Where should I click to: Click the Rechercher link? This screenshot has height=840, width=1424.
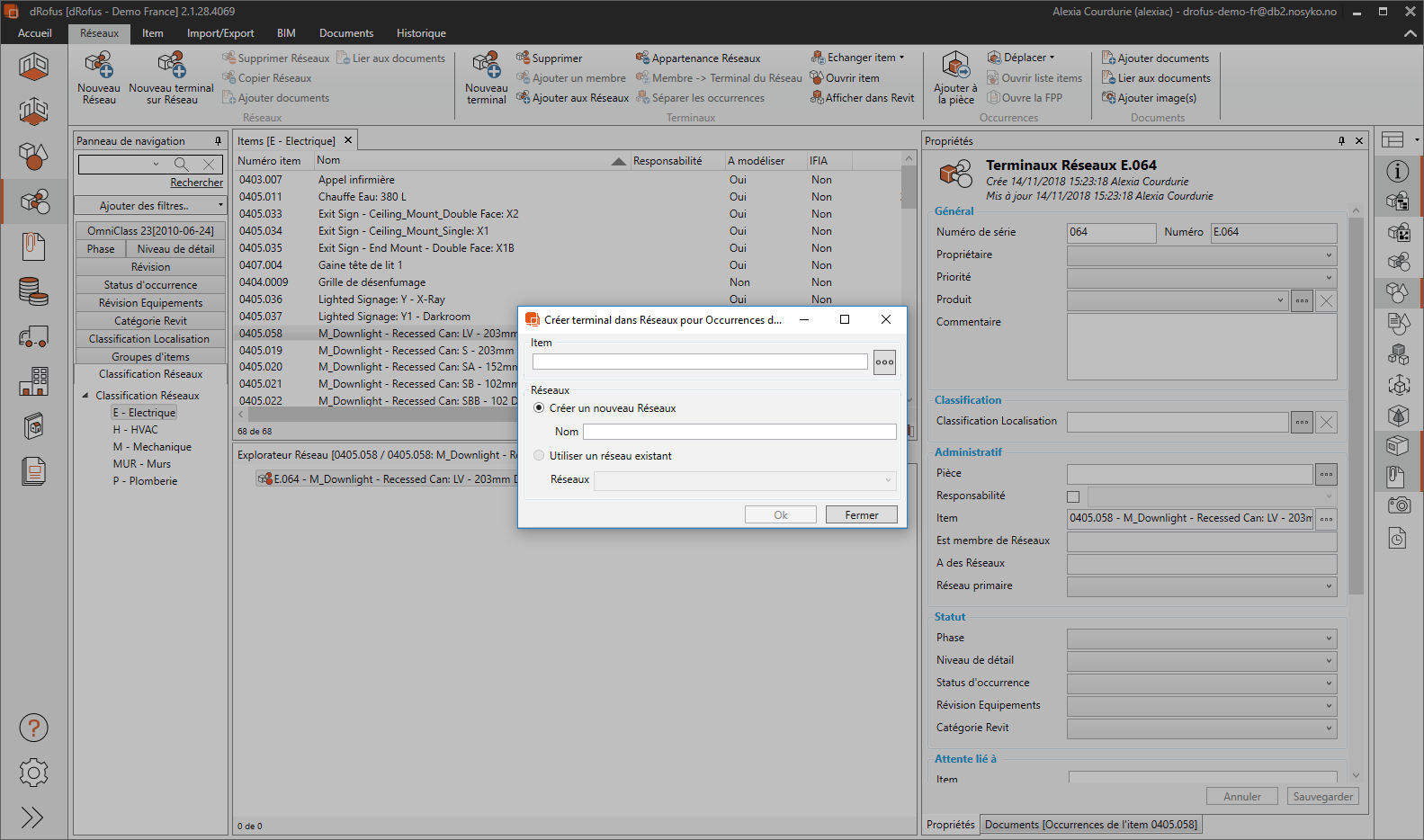[x=196, y=183]
